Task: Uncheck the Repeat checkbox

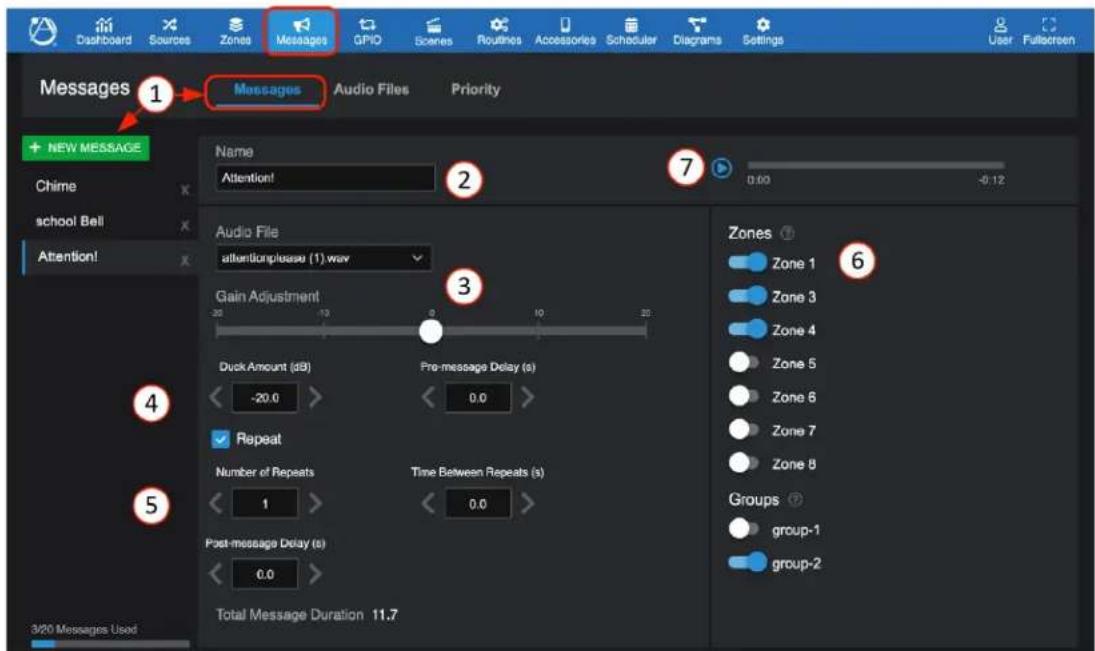Action: [x=221, y=439]
